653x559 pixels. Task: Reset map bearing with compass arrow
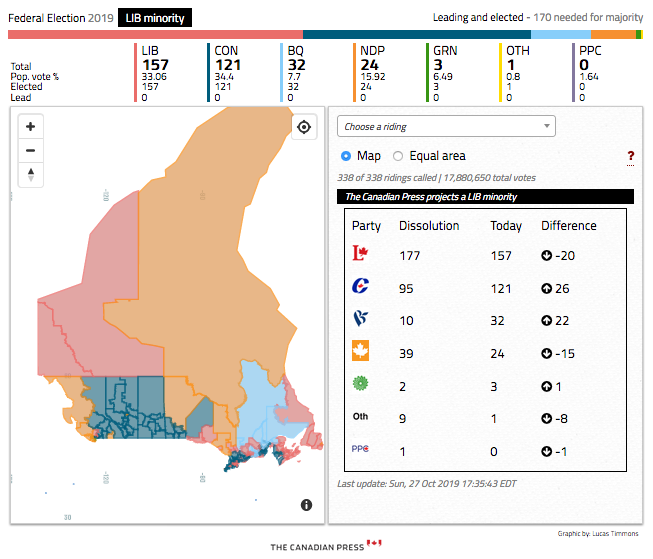[x=30, y=174]
